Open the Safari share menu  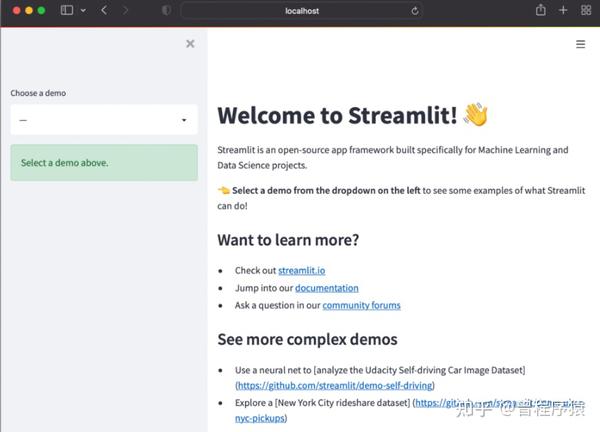[x=540, y=10]
